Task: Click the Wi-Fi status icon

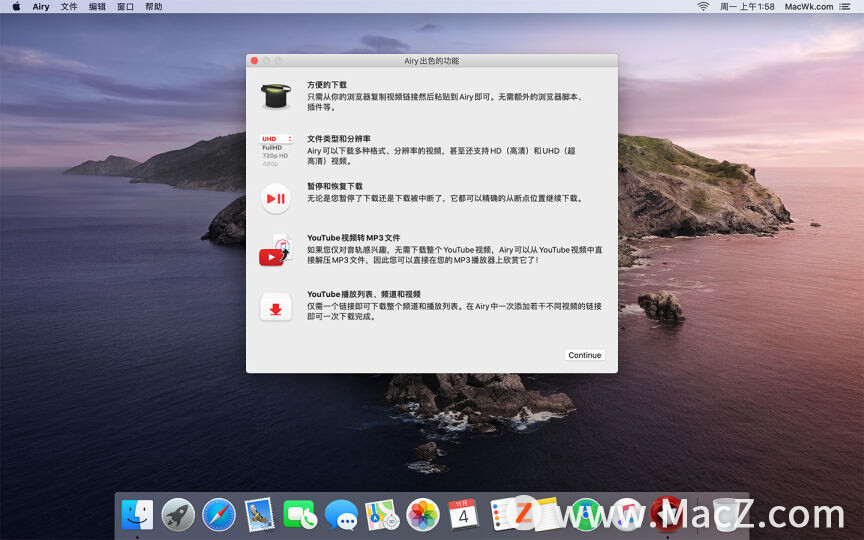Action: [x=703, y=7]
